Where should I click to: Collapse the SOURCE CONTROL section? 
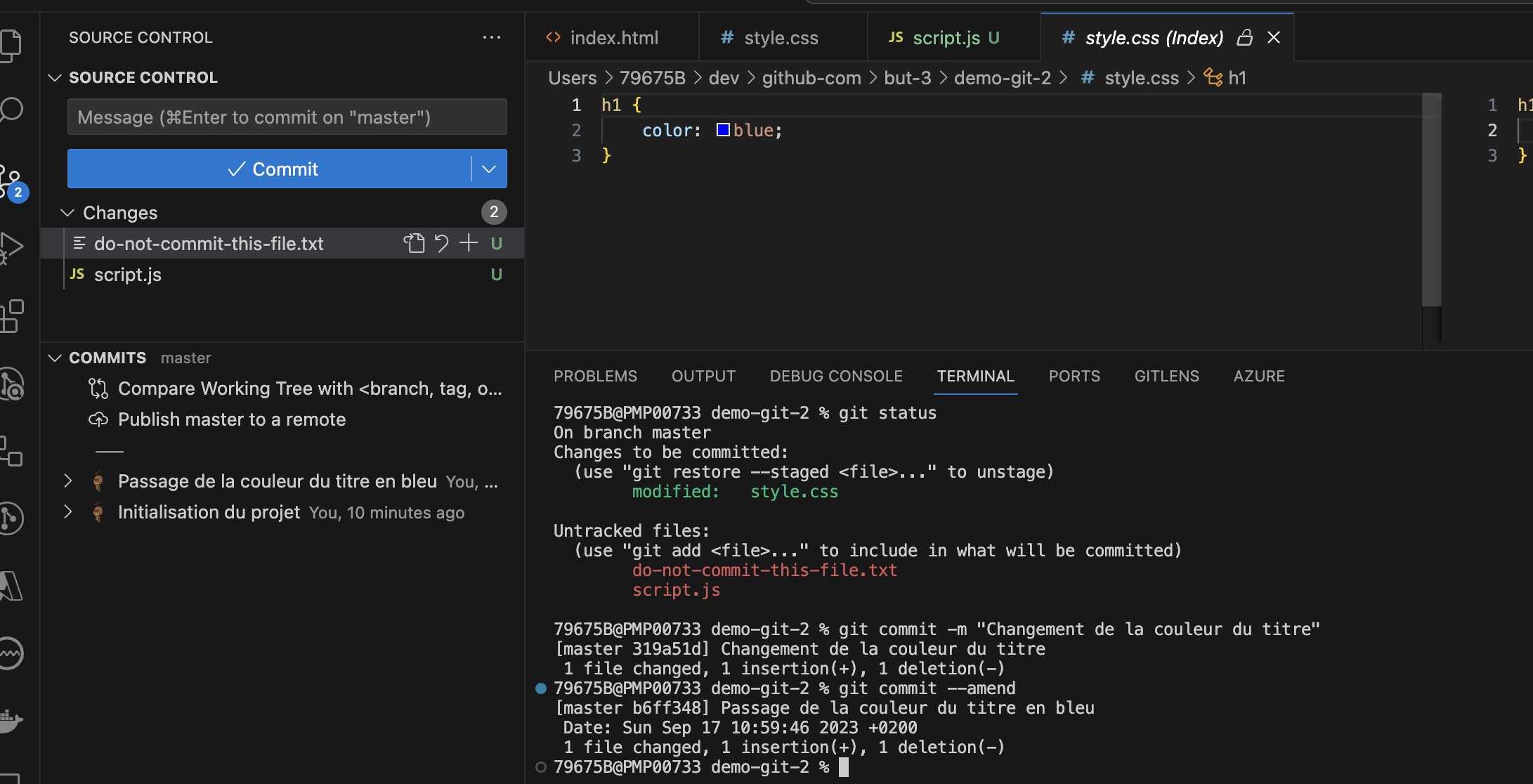[x=55, y=77]
